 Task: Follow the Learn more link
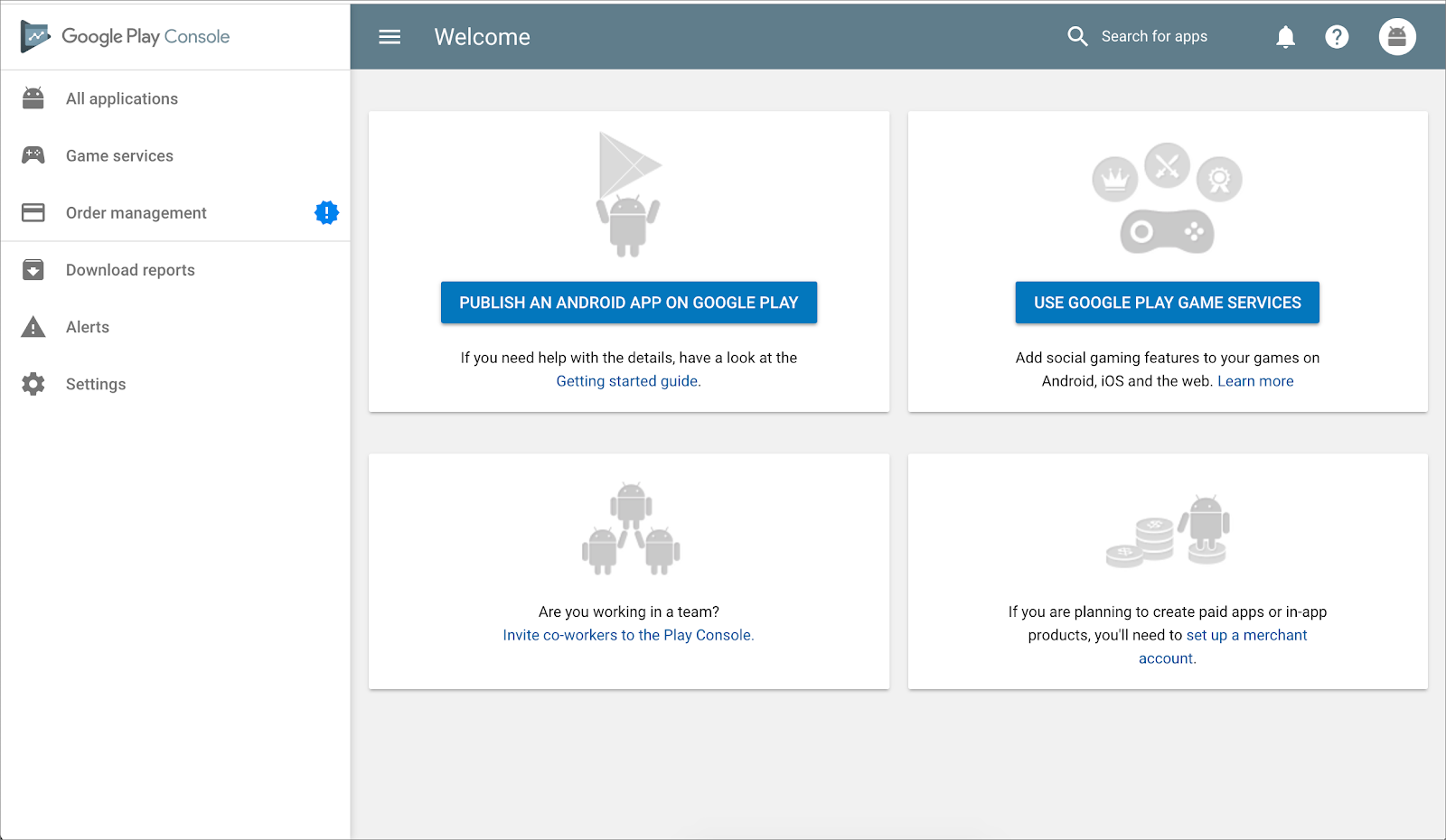coord(1255,381)
